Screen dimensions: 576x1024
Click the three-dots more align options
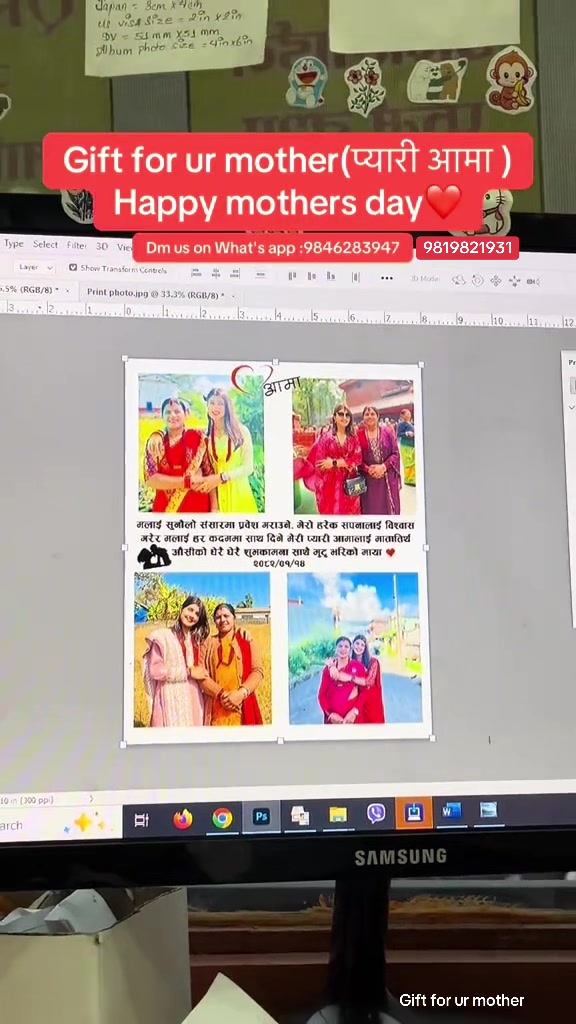387,278
